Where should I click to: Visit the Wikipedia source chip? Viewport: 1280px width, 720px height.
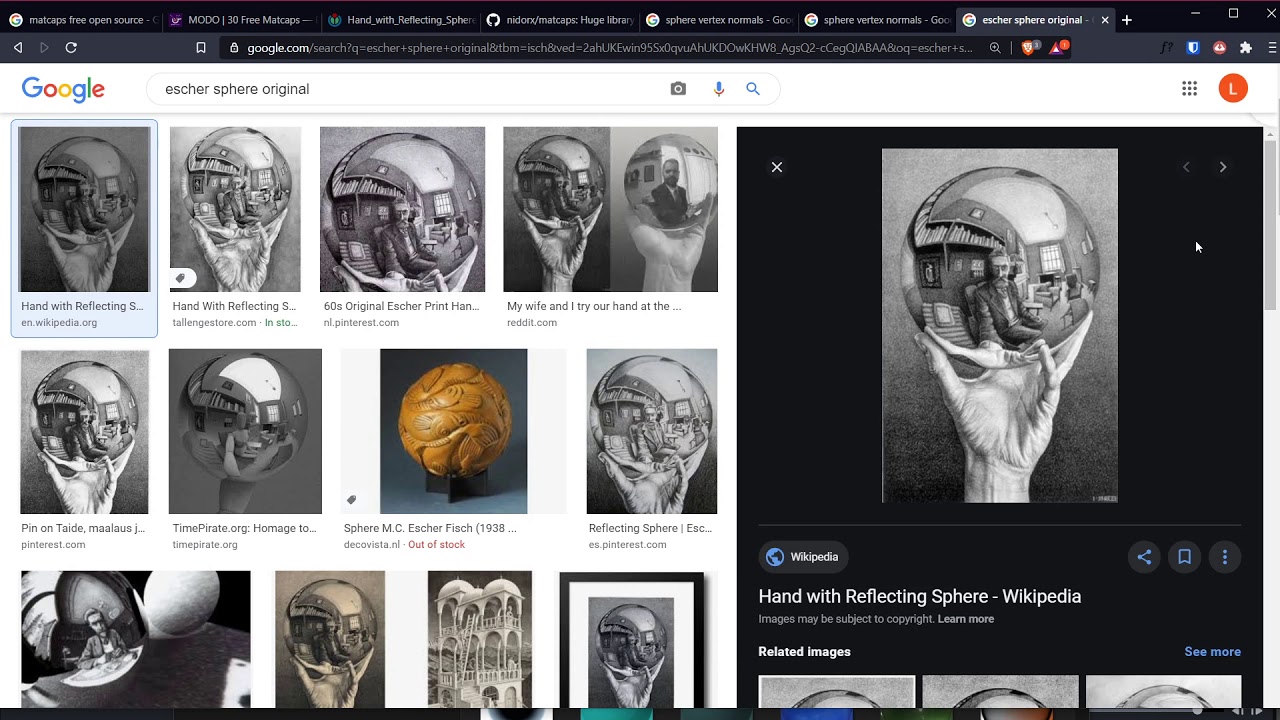coord(803,557)
